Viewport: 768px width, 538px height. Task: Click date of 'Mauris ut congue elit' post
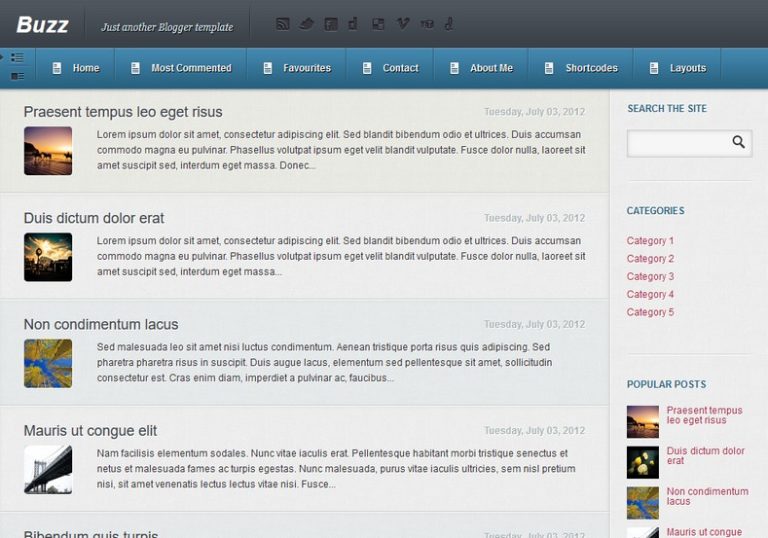pos(534,431)
